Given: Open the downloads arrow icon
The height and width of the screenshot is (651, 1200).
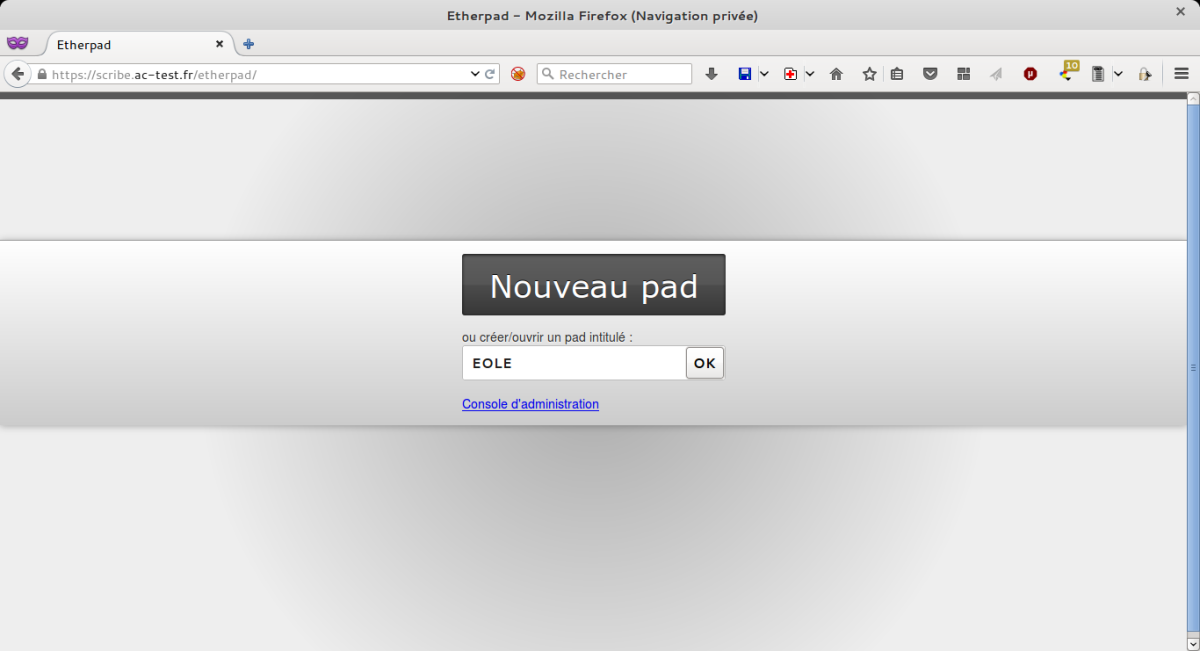Looking at the screenshot, I should [x=712, y=74].
